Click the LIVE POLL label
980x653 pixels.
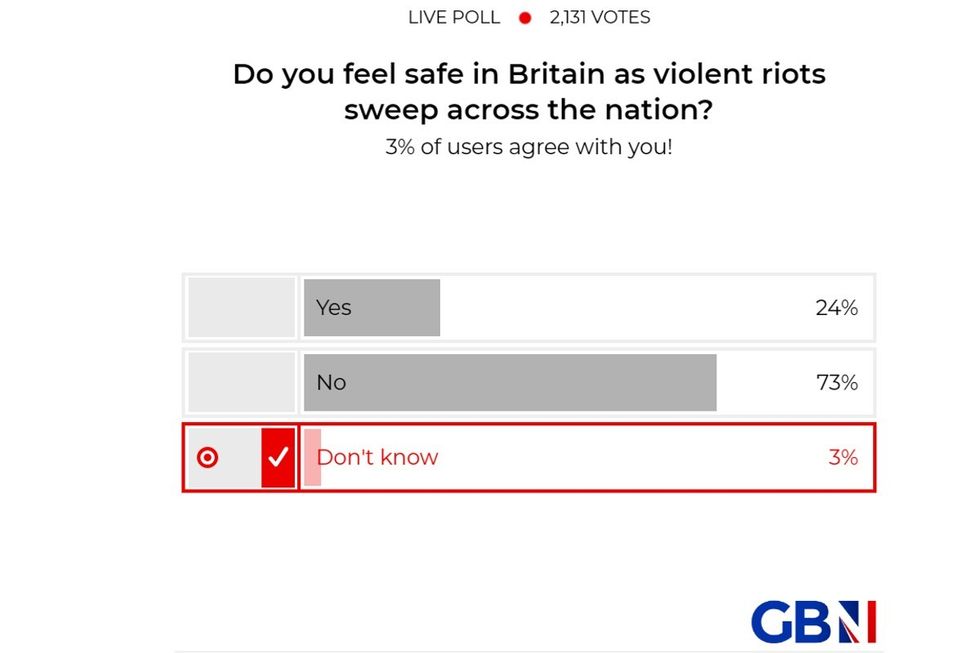(454, 17)
